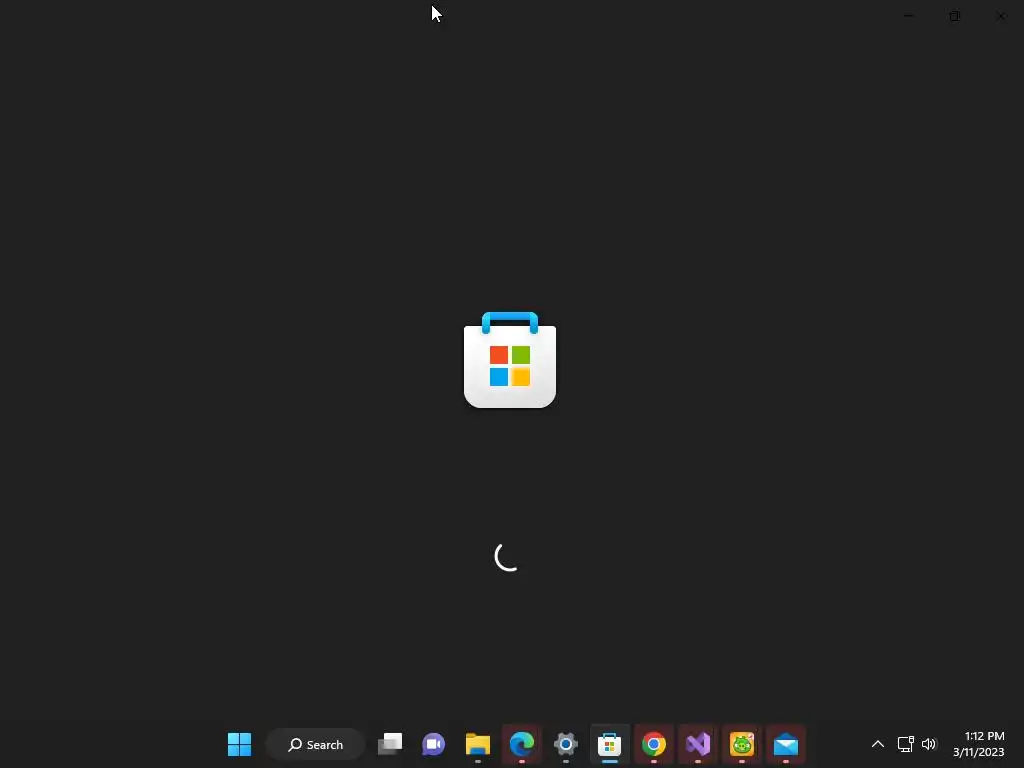1024x768 pixels.
Task: Open the Mail app from the taskbar
Action: tap(786, 744)
